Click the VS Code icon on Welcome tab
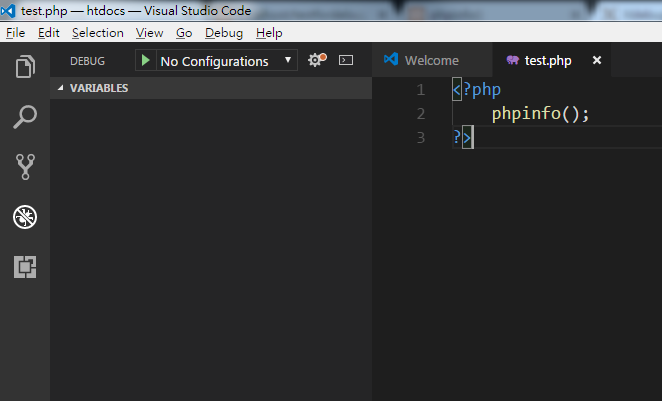Image resolution: width=662 pixels, height=401 pixels. 391,59
